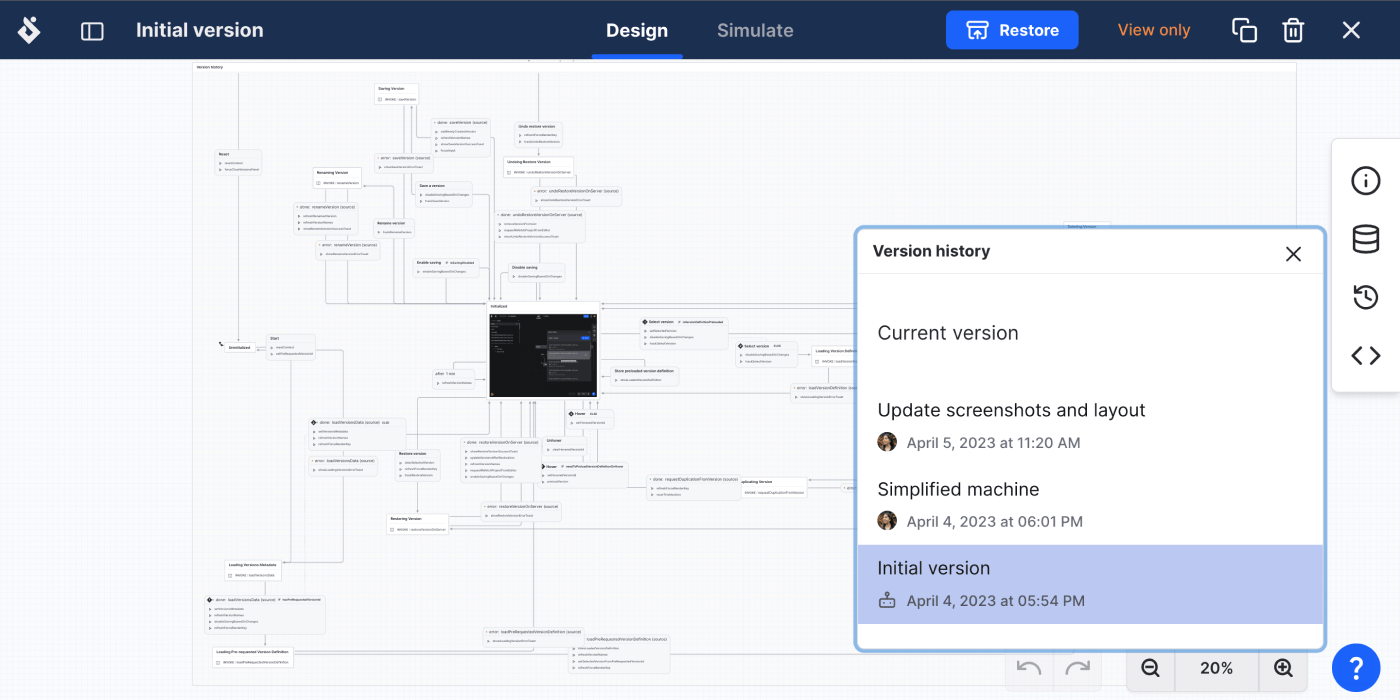The height and width of the screenshot is (700, 1400).
Task: Switch to the Design tab
Action: [x=637, y=30]
